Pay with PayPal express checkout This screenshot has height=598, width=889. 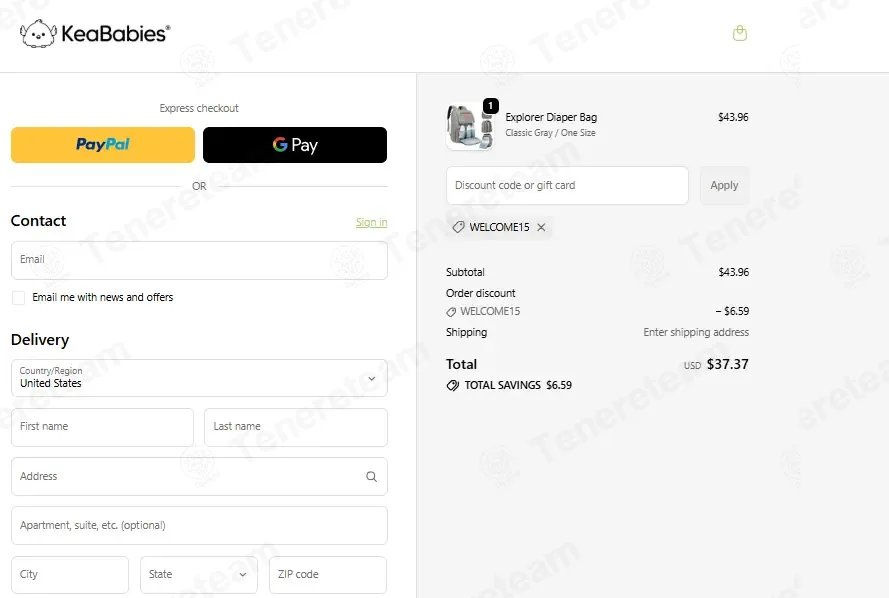point(103,145)
